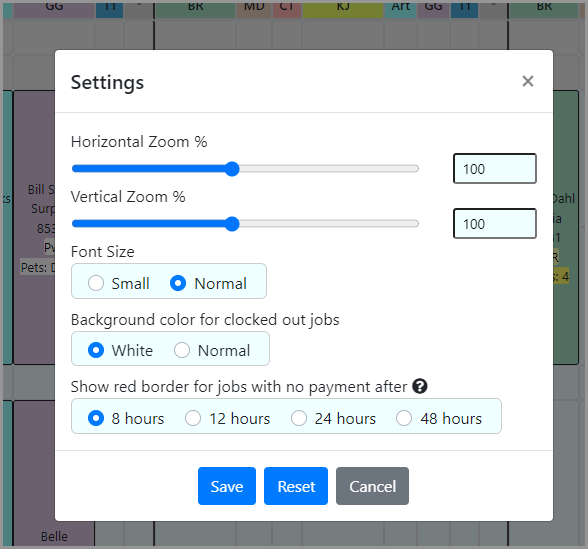
Task: Select 48 hours red border option
Action: (404, 418)
